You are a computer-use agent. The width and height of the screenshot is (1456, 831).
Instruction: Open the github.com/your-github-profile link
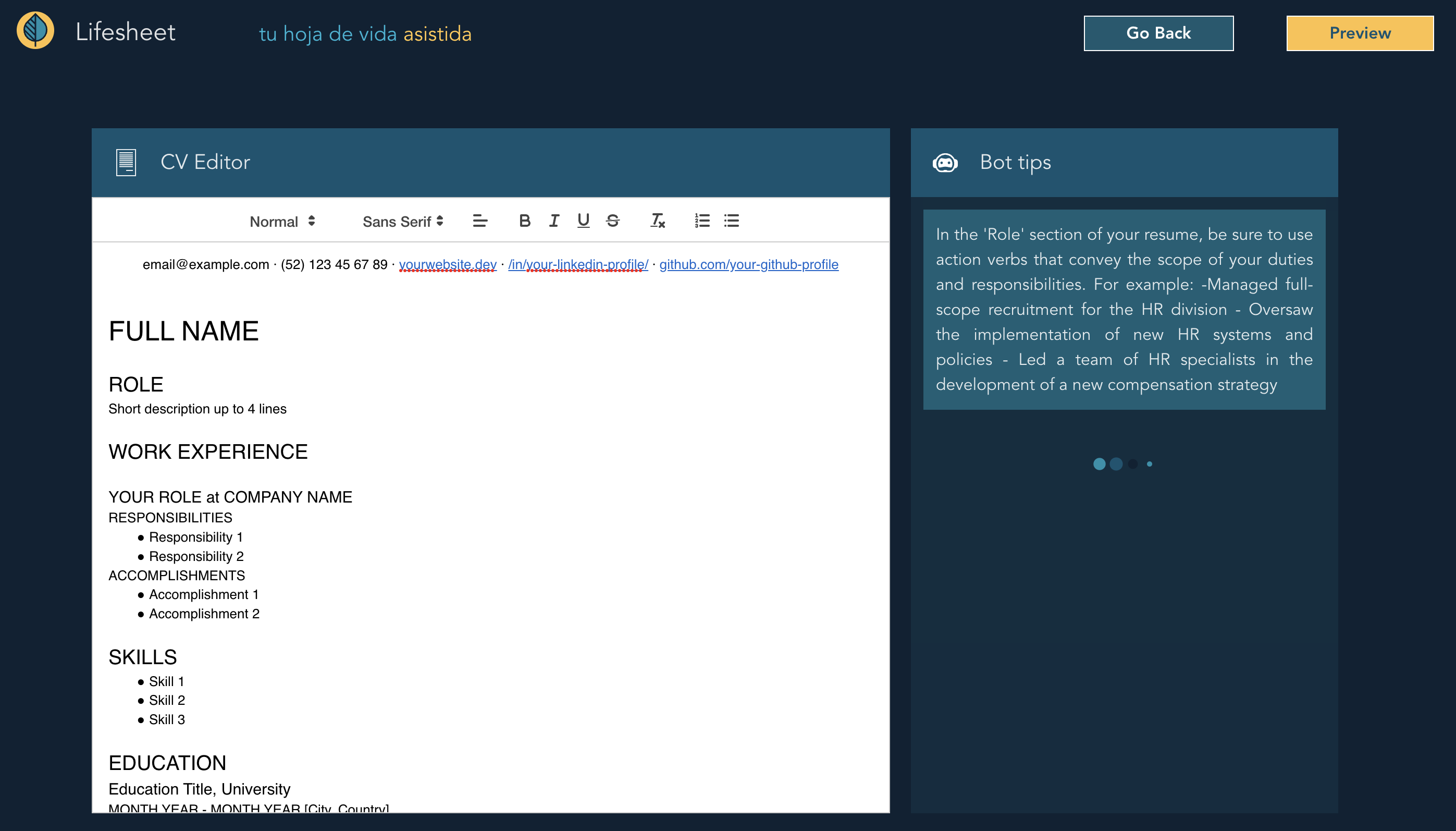[x=748, y=264]
